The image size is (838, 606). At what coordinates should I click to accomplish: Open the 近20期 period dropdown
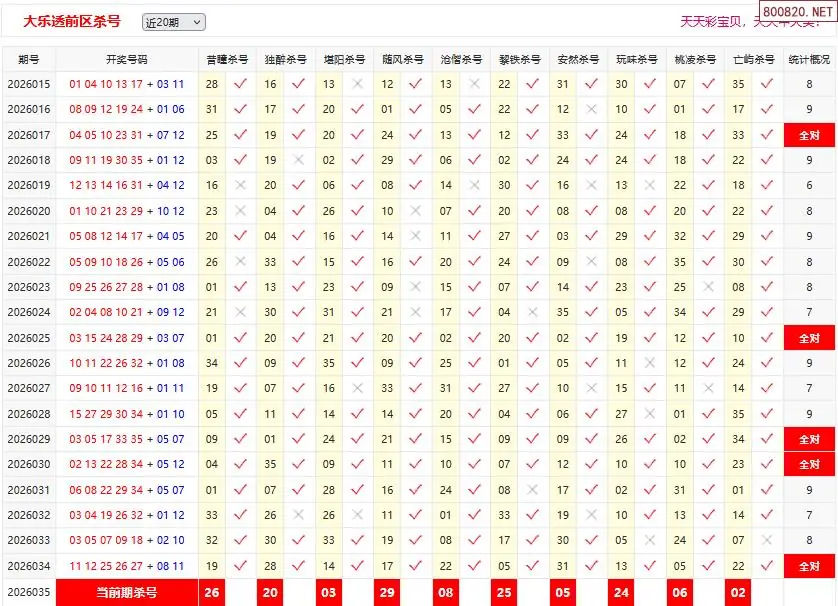point(173,22)
